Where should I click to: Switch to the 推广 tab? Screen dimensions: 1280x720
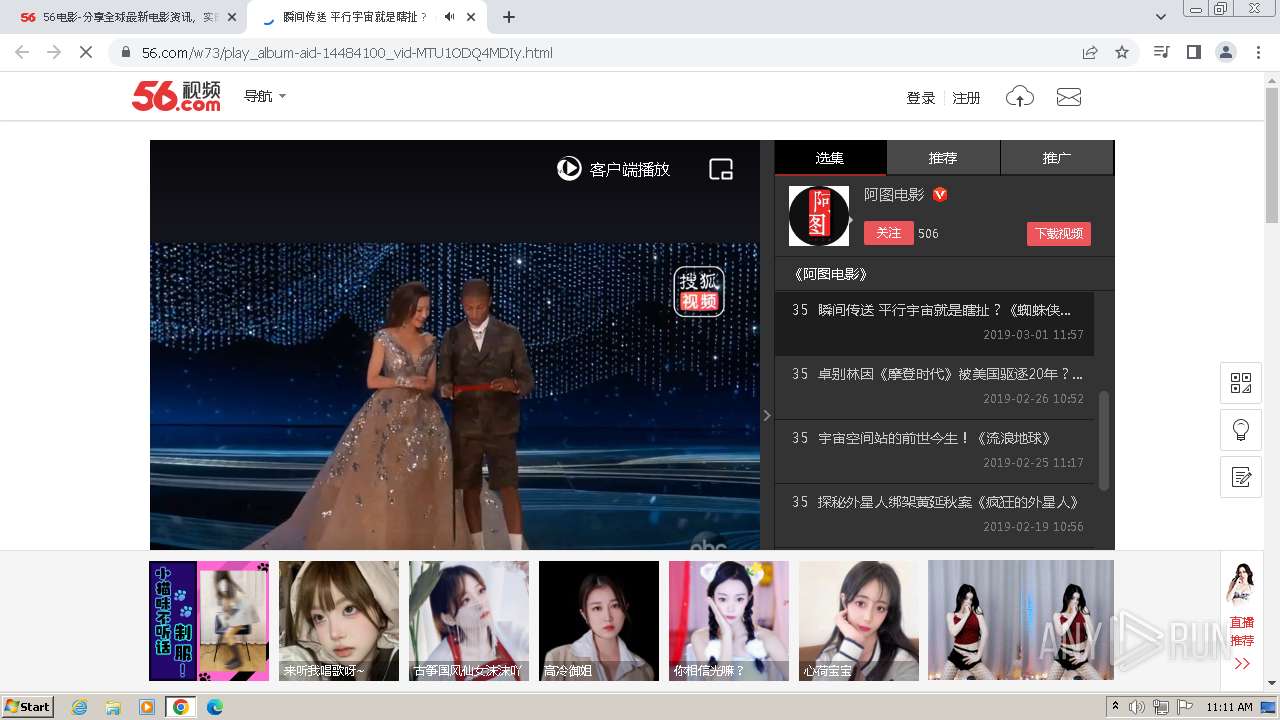point(1057,158)
